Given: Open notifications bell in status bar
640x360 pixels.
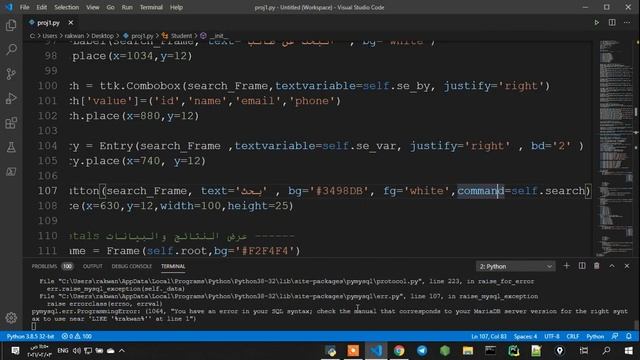Looking at the screenshot, I should click(x=629, y=336).
